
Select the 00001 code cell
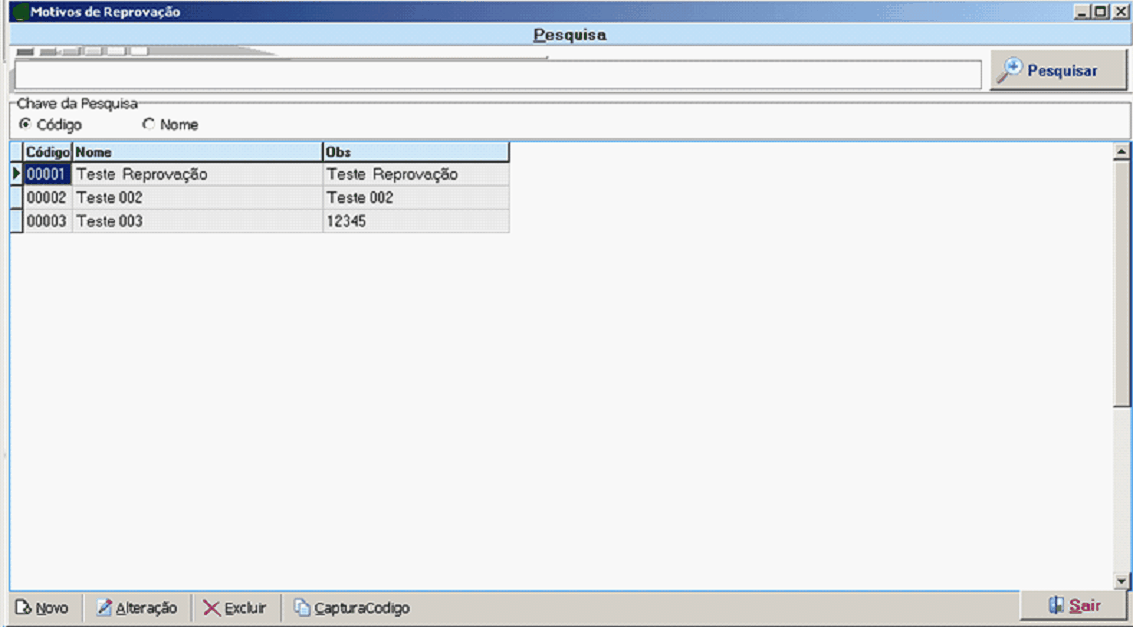coord(47,174)
